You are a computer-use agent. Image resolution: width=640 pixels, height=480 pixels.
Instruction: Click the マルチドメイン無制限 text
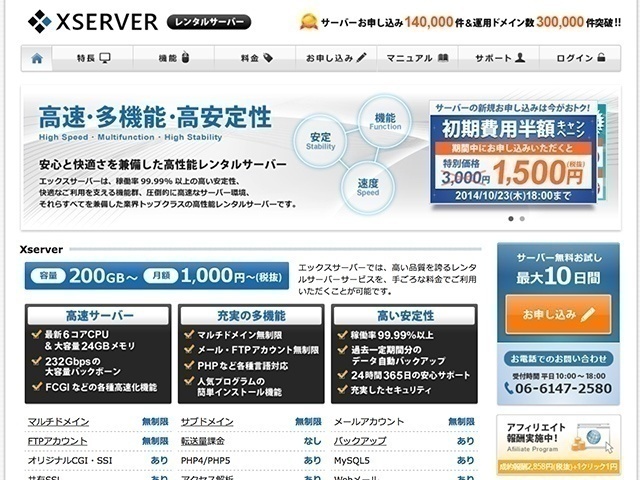(x=240, y=335)
